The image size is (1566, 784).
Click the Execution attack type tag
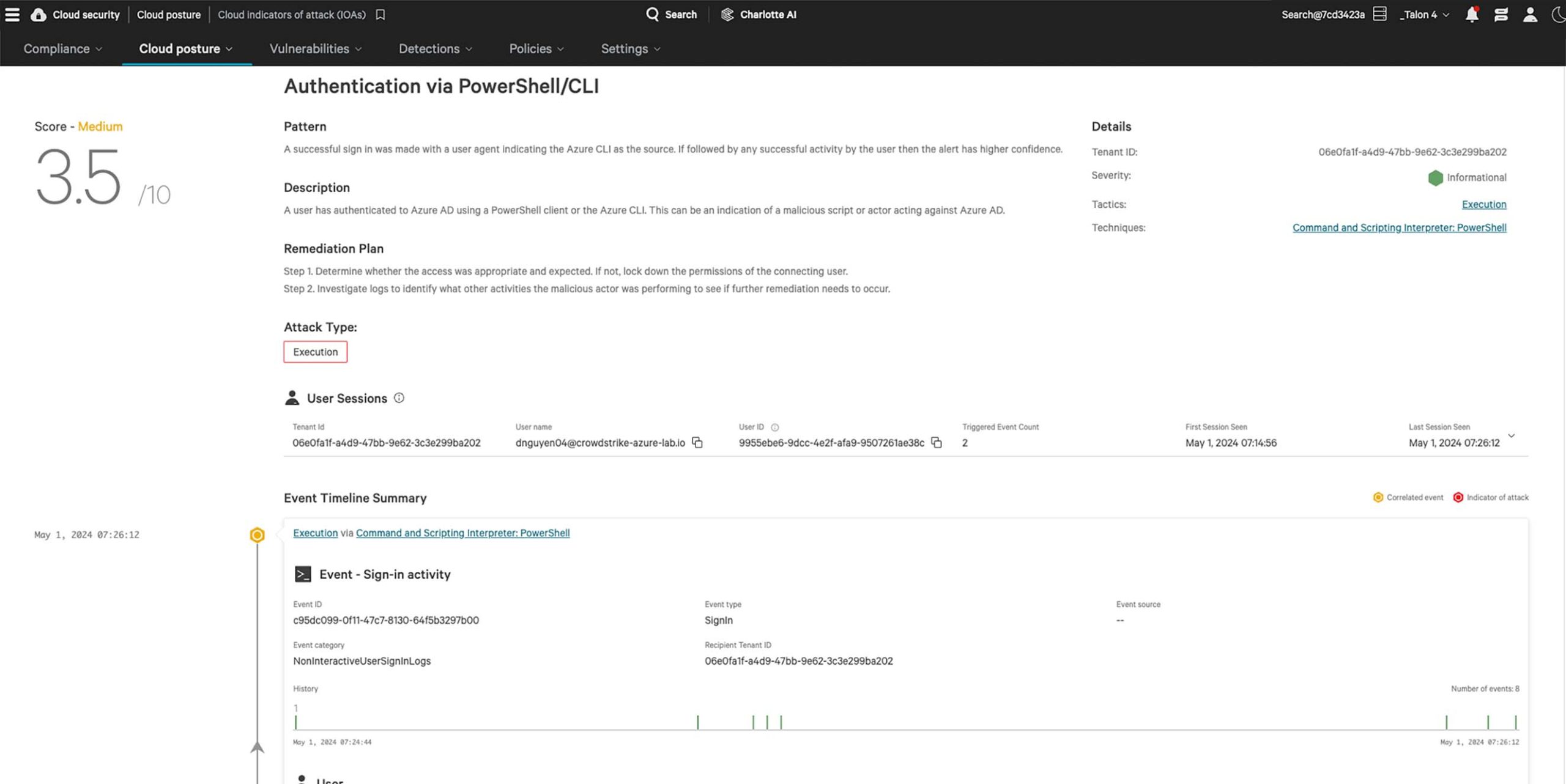coord(315,352)
